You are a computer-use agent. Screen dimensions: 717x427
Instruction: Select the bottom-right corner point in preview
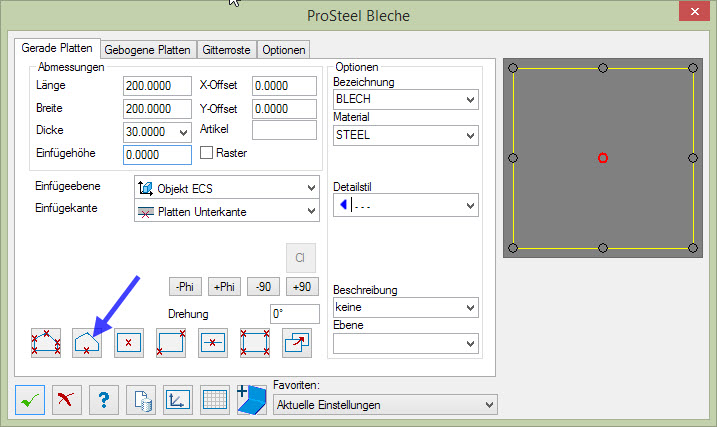point(693,248)
